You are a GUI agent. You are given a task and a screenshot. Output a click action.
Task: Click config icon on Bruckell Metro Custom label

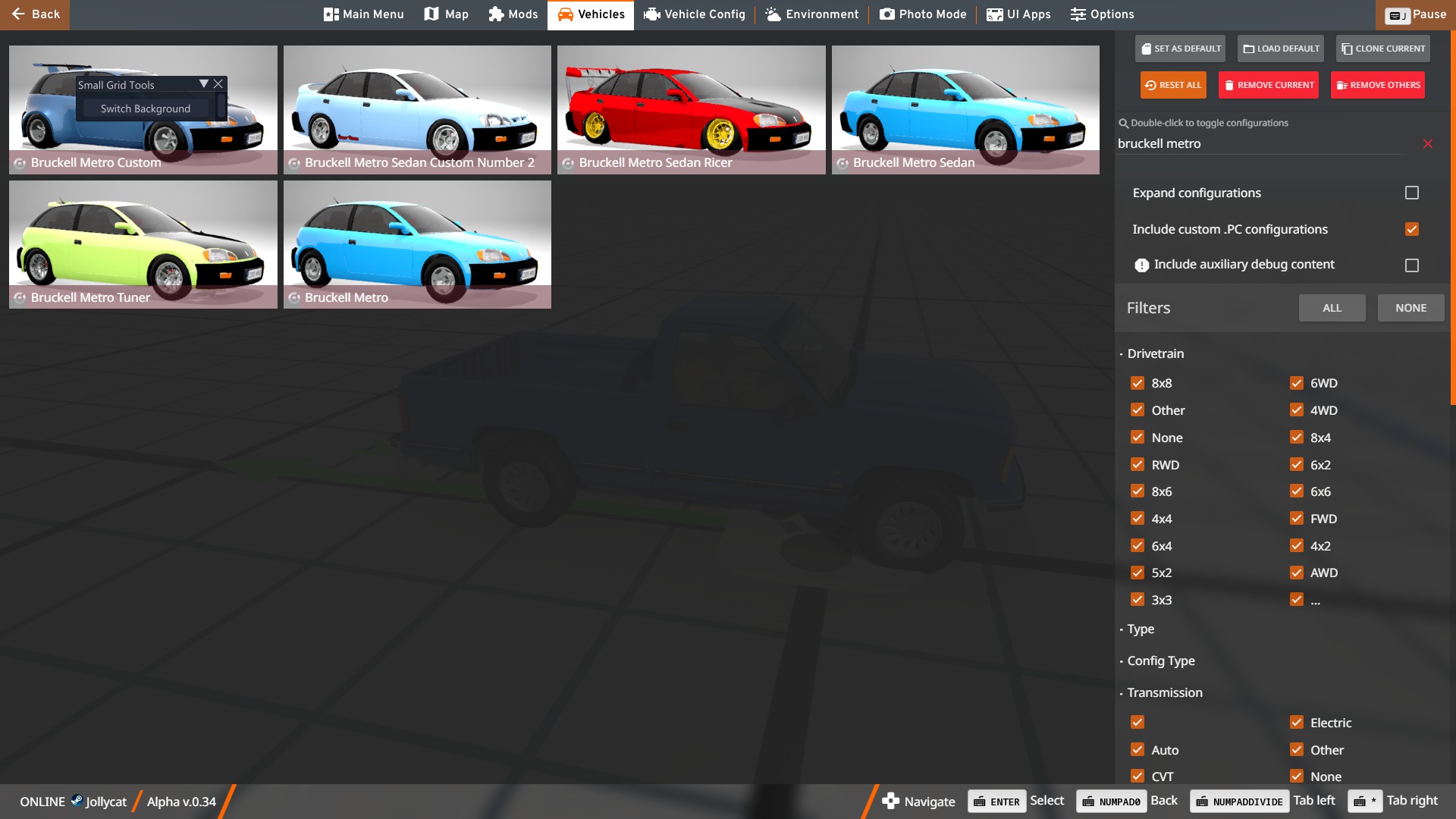[20, 163]
